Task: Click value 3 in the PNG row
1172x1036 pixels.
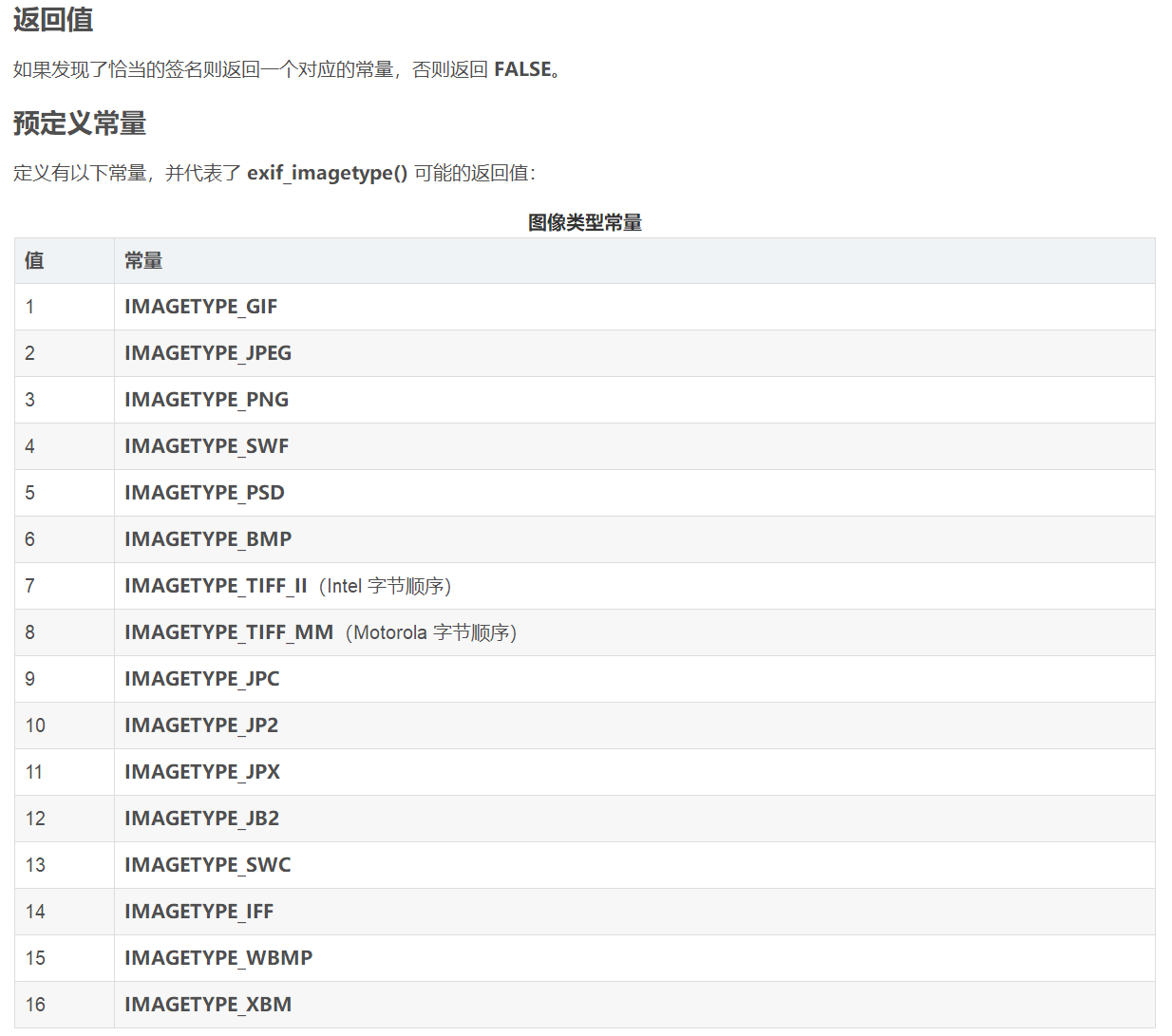Action: (29, 400)
